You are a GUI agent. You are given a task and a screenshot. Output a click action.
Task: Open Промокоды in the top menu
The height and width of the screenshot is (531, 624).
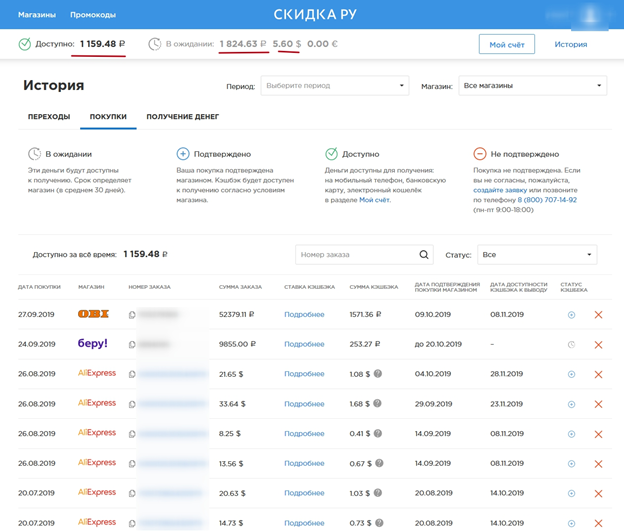93,15
